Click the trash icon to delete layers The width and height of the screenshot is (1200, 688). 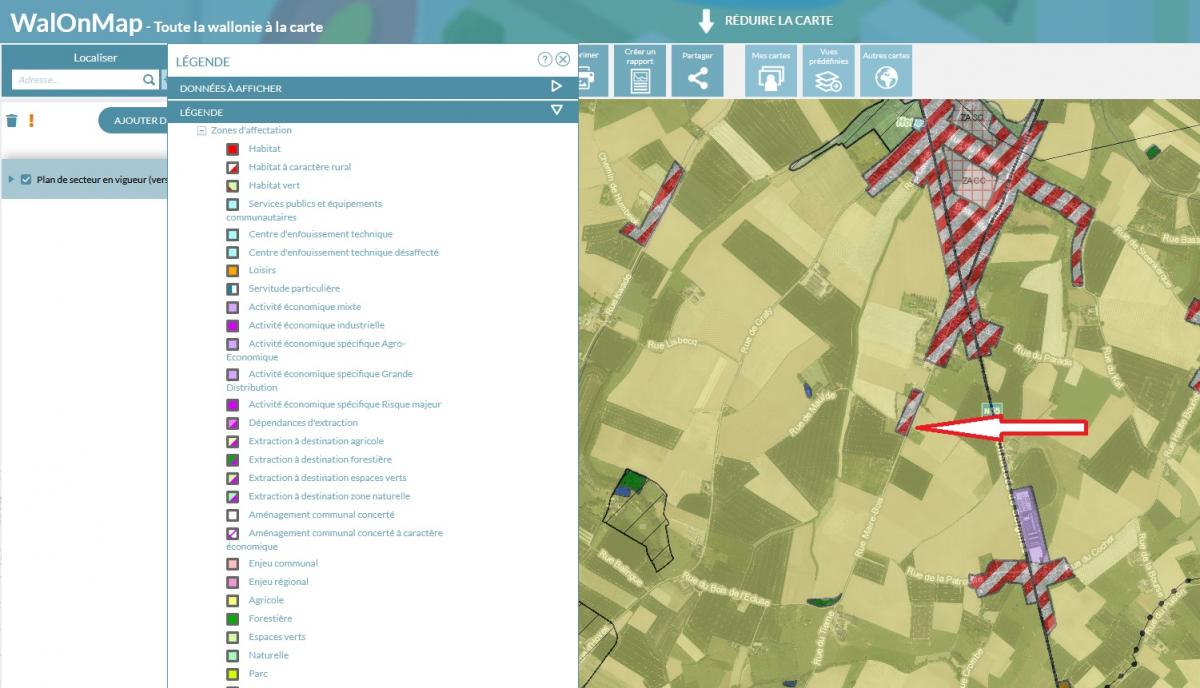[12, 121]
